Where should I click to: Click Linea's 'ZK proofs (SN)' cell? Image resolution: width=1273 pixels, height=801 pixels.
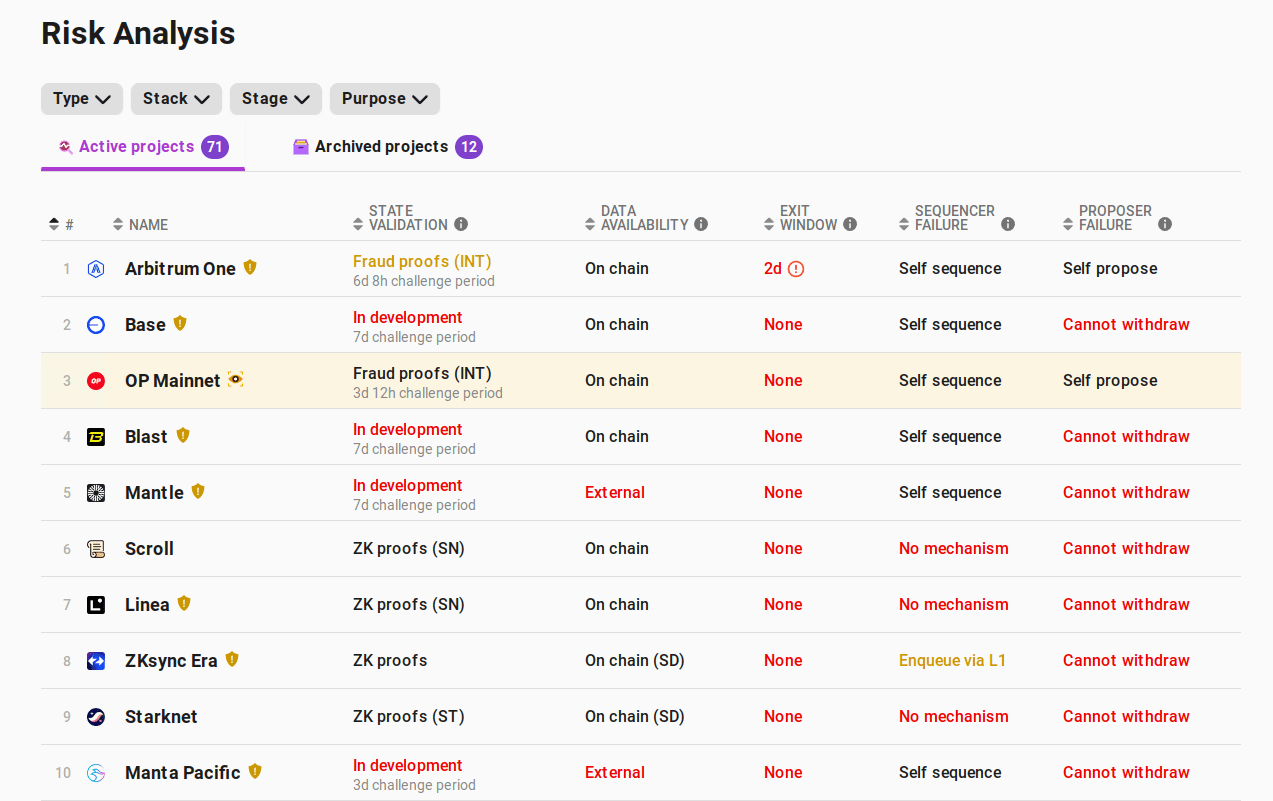409,605
